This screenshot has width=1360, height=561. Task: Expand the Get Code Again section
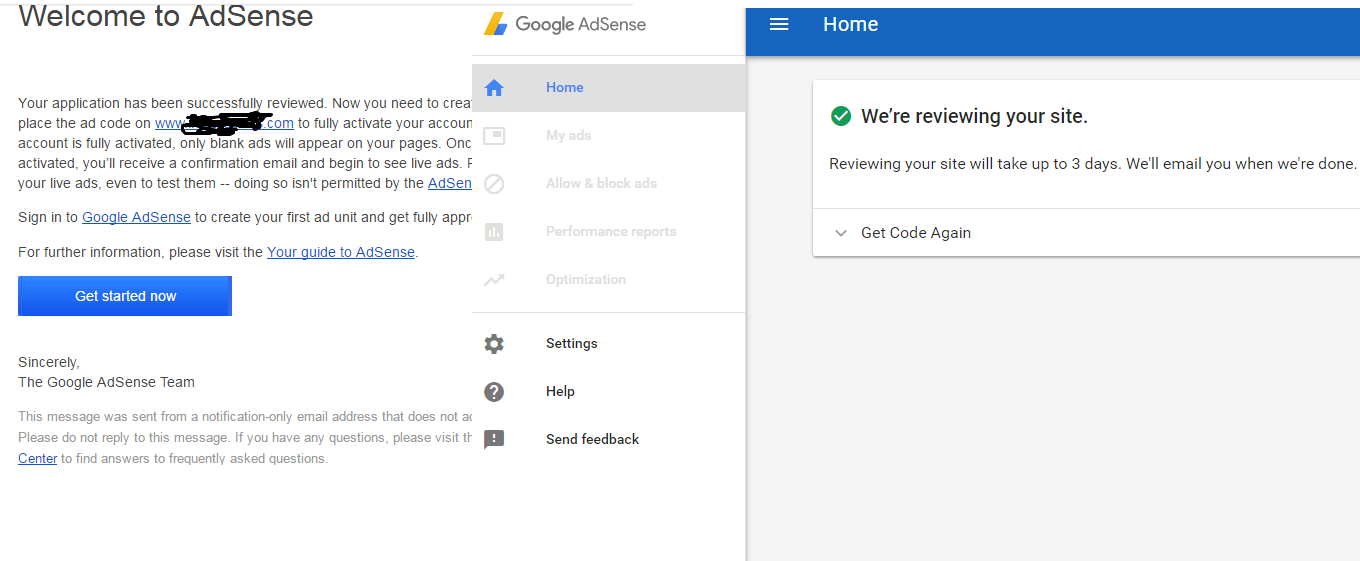tap(916, 233)
